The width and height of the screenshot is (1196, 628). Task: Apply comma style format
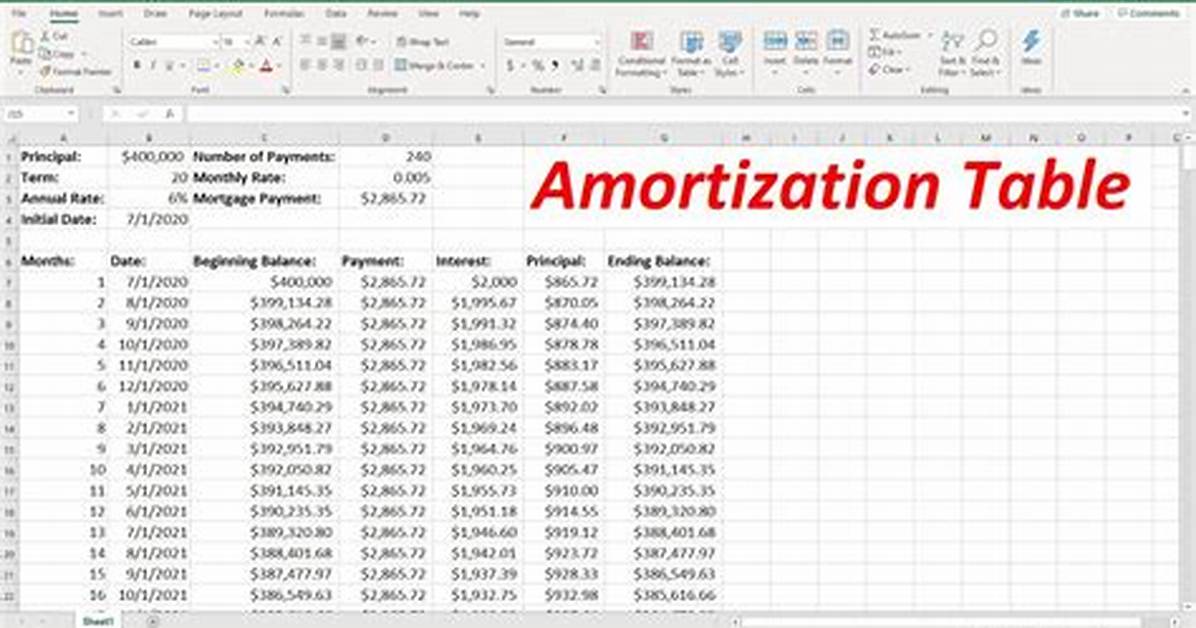coord(555,66)
